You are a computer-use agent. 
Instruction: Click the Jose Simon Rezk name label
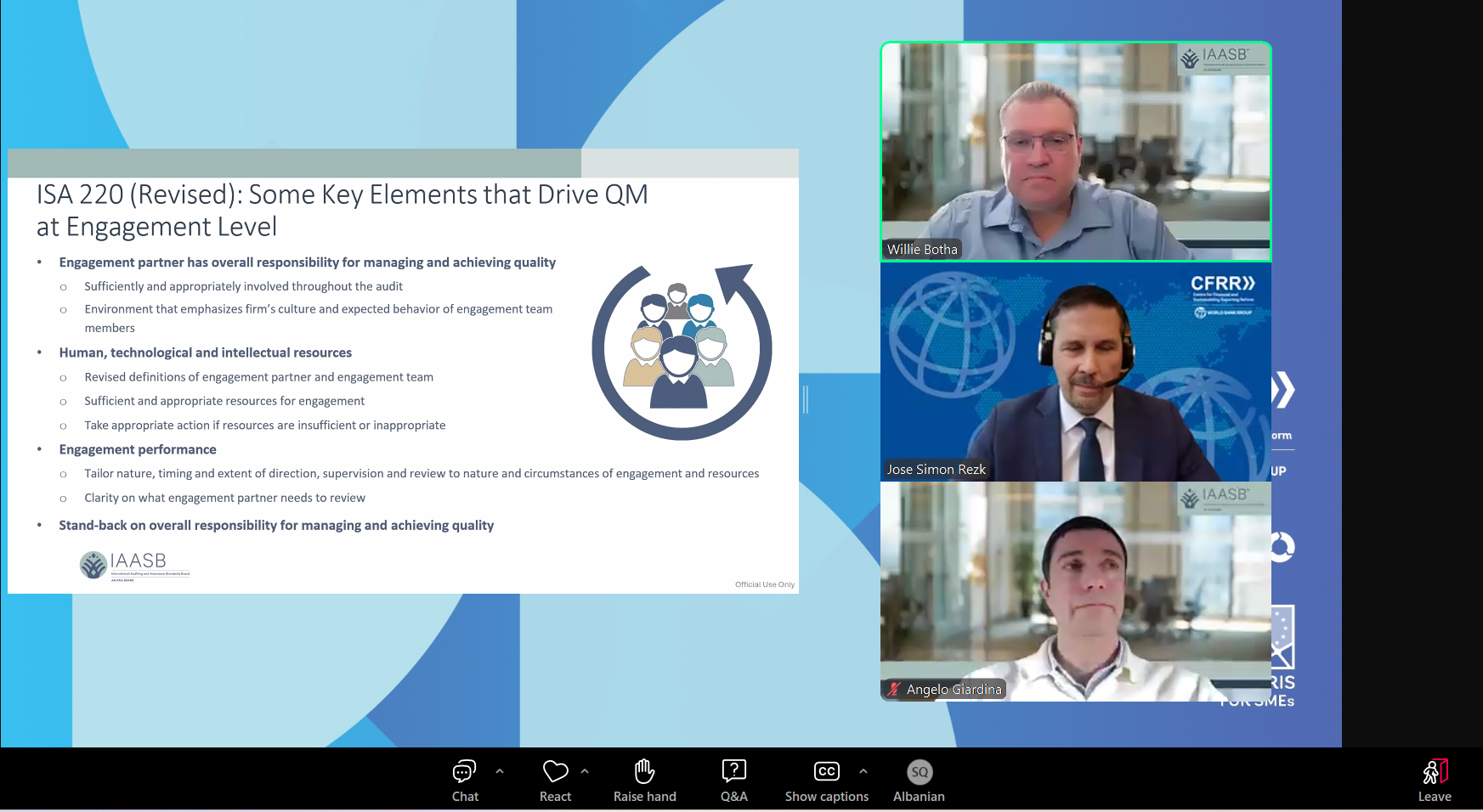pos(936,470)
